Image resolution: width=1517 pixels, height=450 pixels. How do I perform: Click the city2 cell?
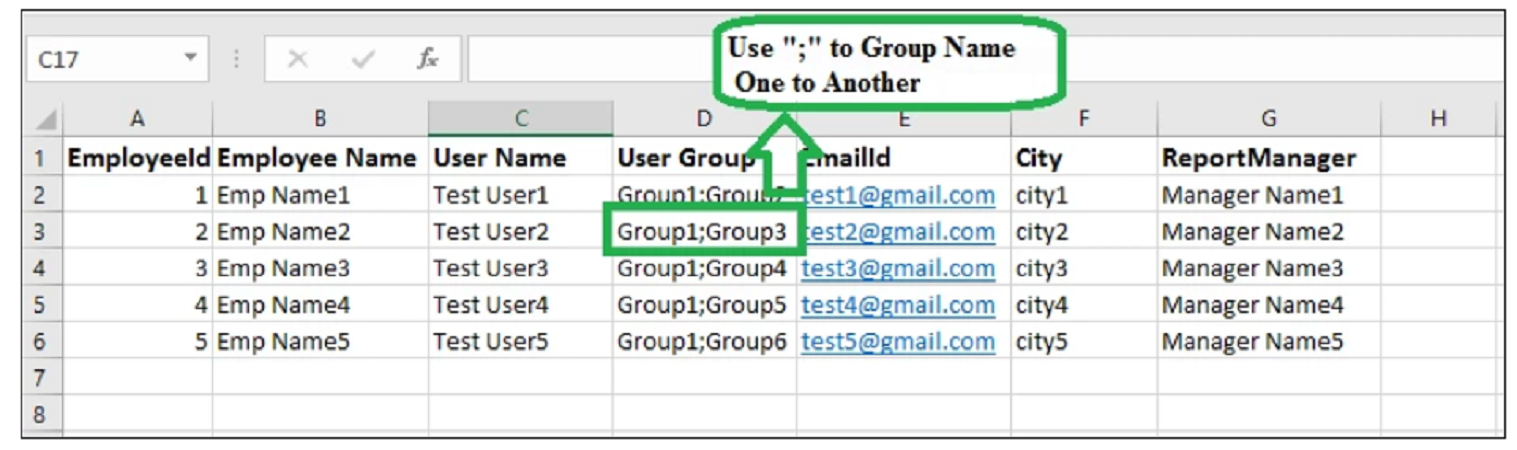tap(1084, 232)
